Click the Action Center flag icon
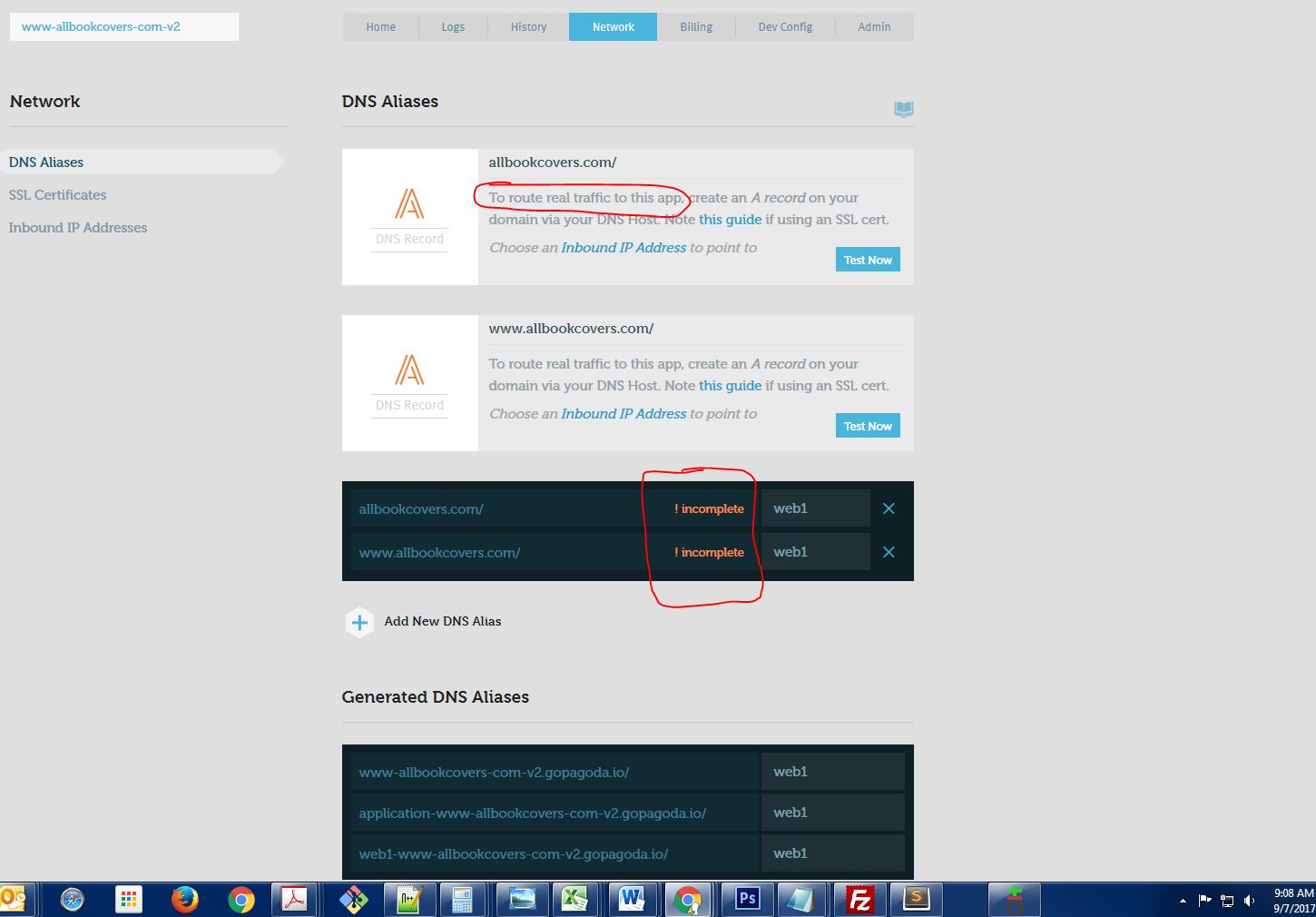Image resolution: width=1316 pixels, height=917 pixels. tap(1204, 900)
